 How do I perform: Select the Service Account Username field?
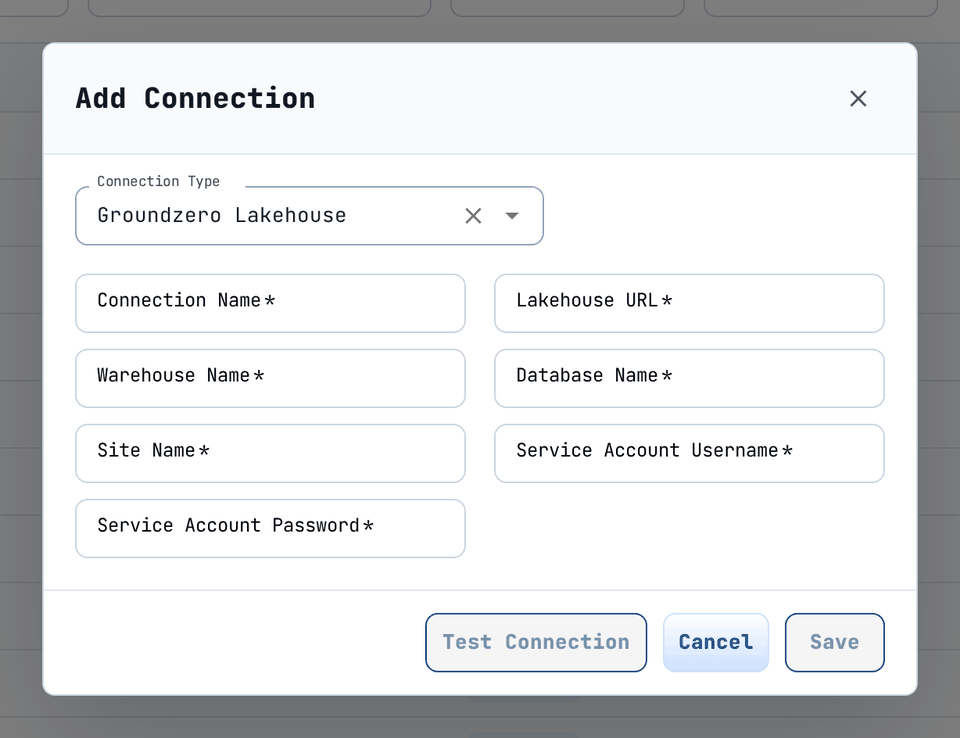point(689,453)
